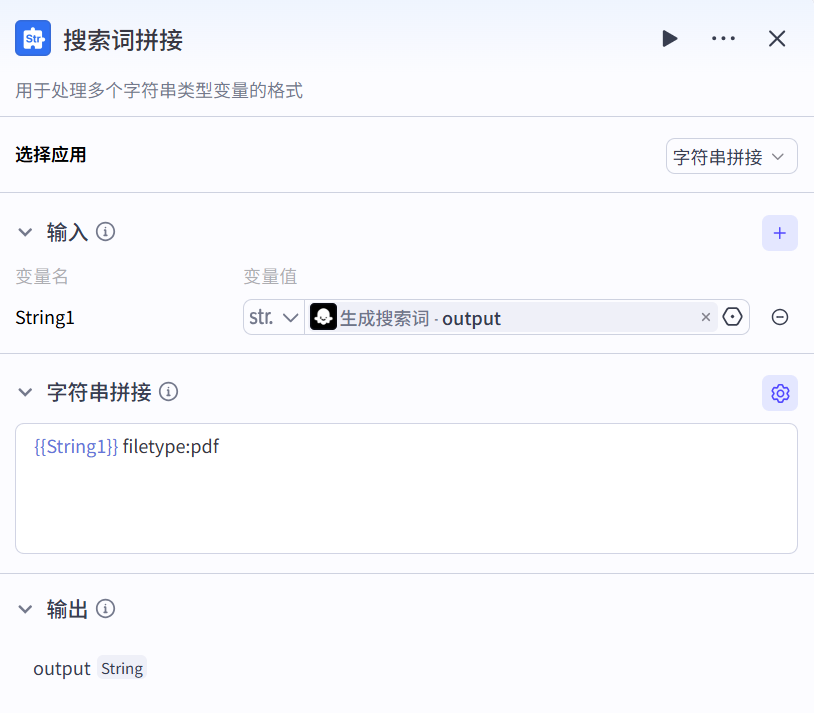Collapse the 输出 section
This screenshot has height=713, width=814.
click(x=26, y=609)
